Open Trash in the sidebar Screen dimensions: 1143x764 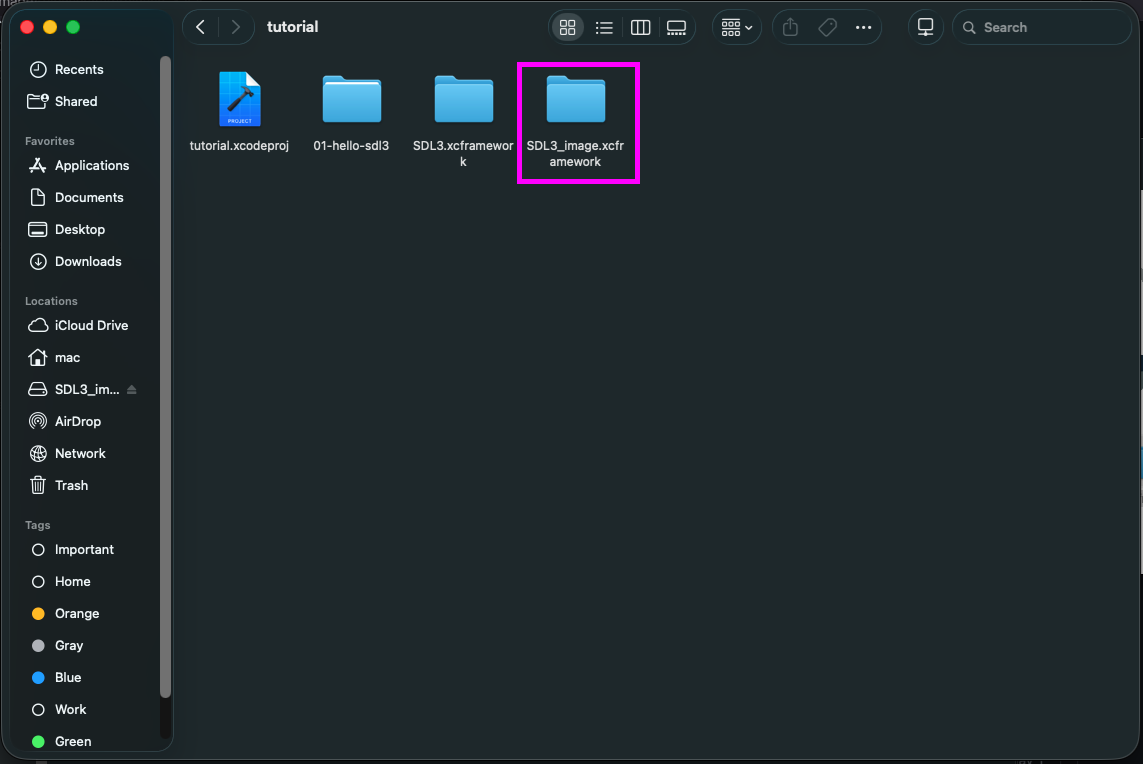click(71, 486)
